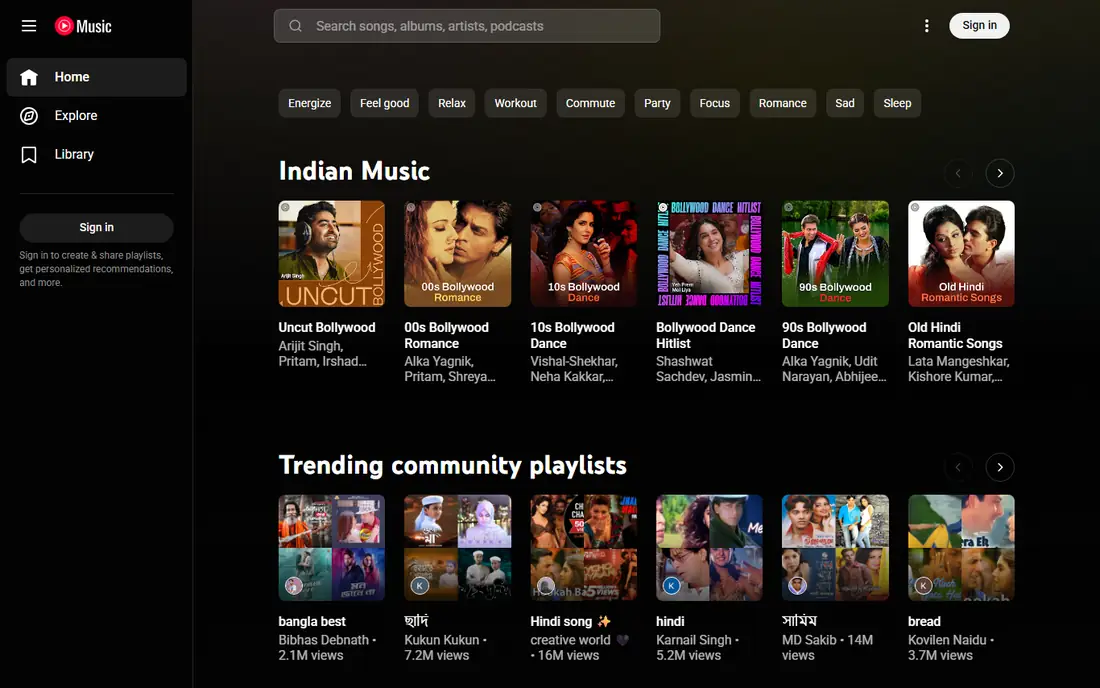Click the Indian Music section heading
The width and height of the screenshot is (1100, 688).
pyautogui.click(x=354, y=171)
